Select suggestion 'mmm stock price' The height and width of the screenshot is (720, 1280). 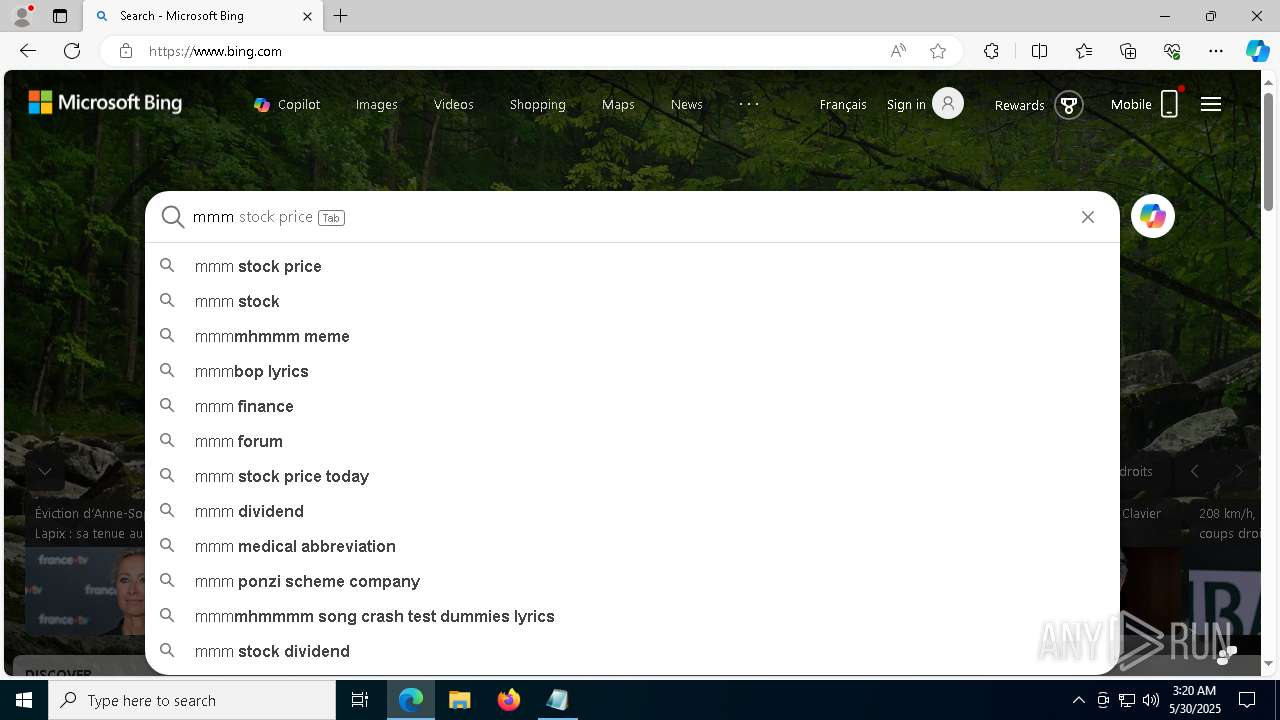pos(632,266)
